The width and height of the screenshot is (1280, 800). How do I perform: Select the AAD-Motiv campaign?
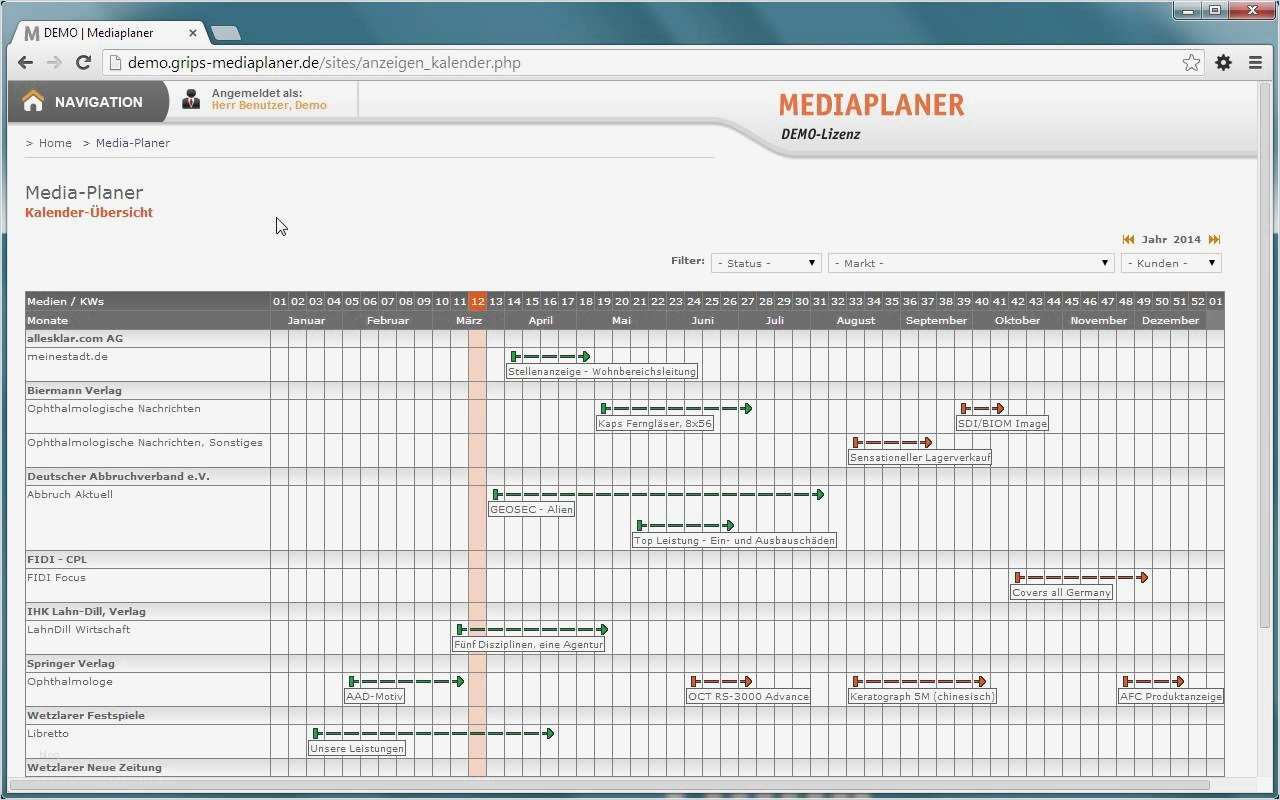[x=375, y=696]
